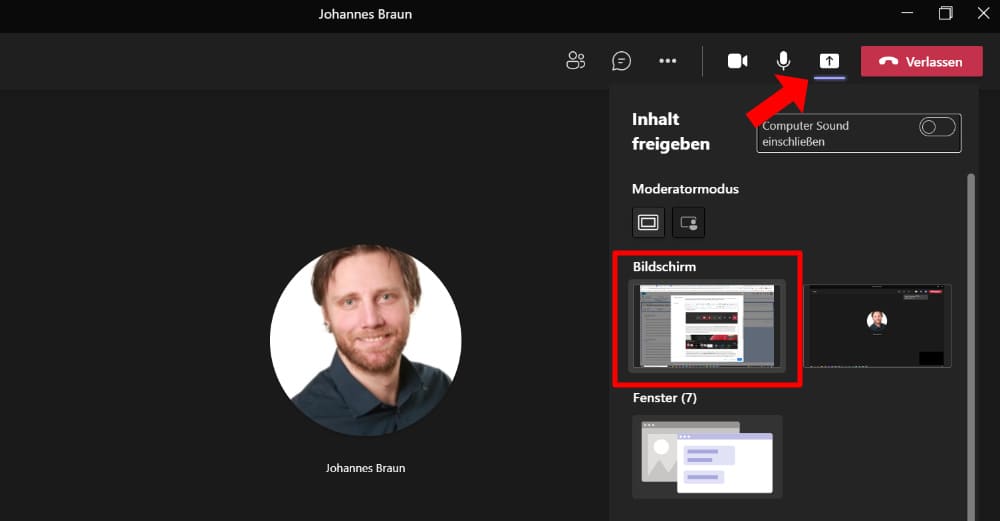Enable Computer Sound einschließen toggle
Image resolution: width=1000 pixels, height=521 pixels.
[x=937, y=126]
